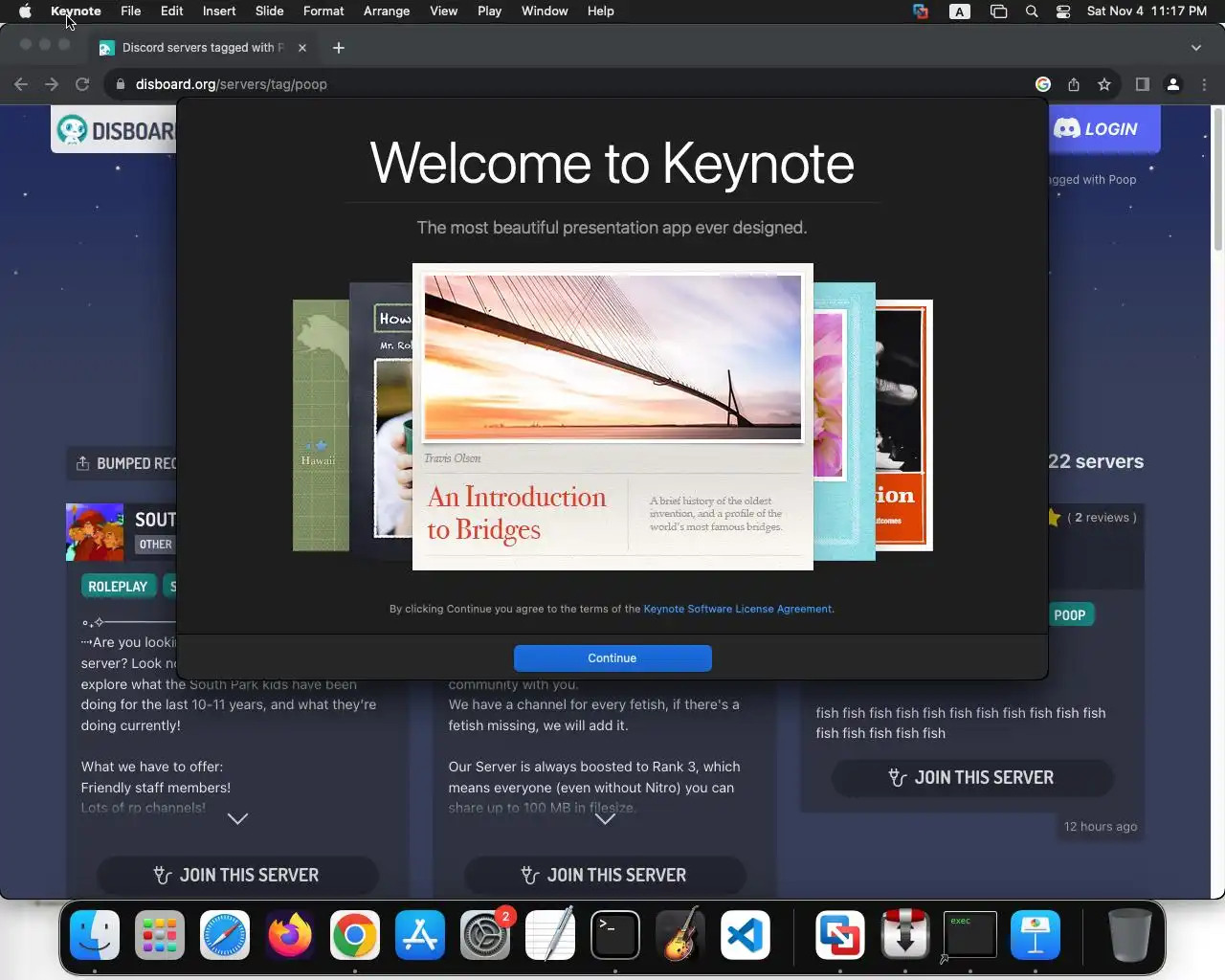Viewport: 1225px width, 980px height.
Task: Open the Chrome profile icon
Action: 1173,84
